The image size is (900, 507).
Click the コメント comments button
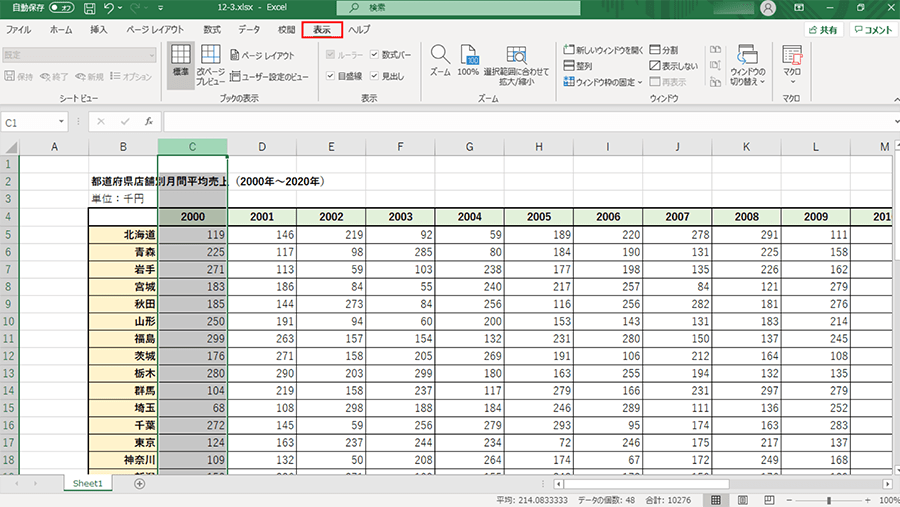pos(873,30)
